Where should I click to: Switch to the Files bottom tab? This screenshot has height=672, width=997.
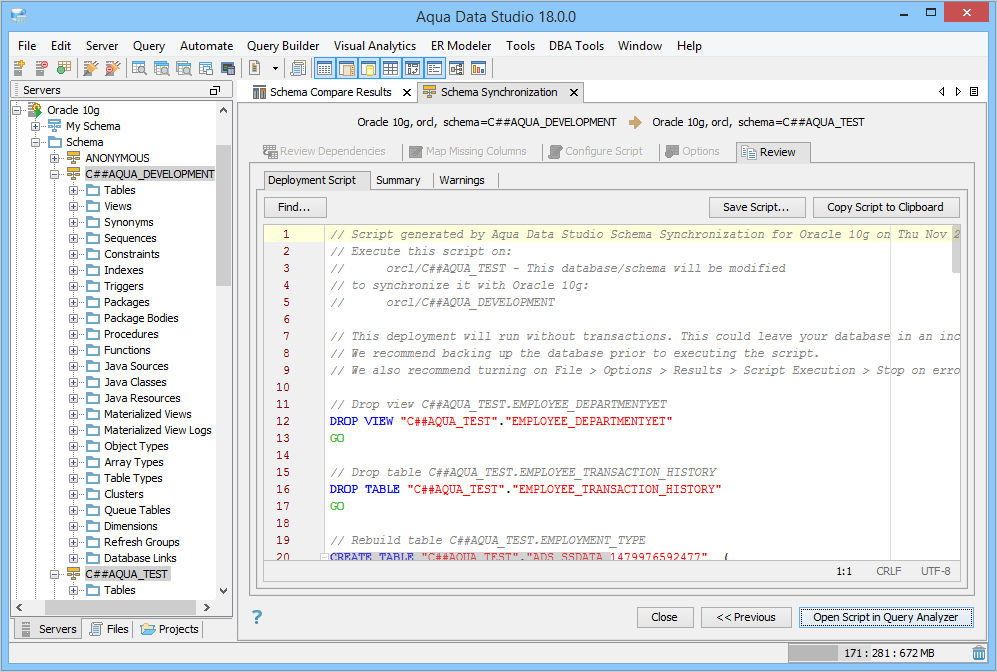tap(111, 629)
